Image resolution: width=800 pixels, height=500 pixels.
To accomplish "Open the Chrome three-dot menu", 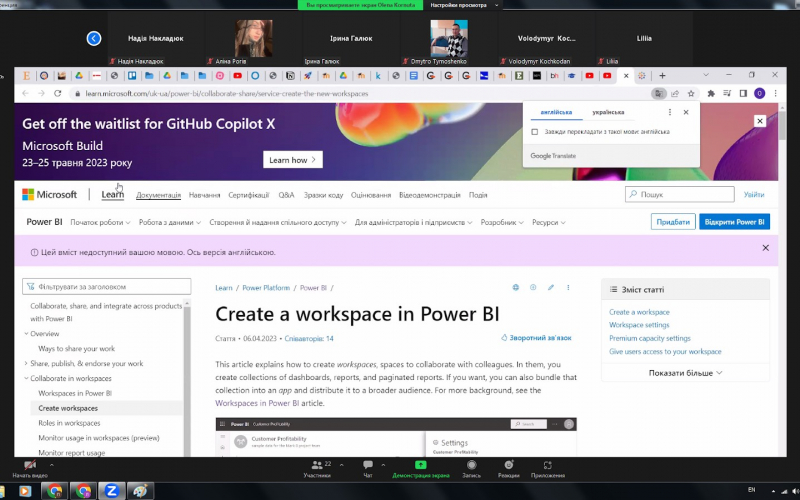I will tap(776, 93).
